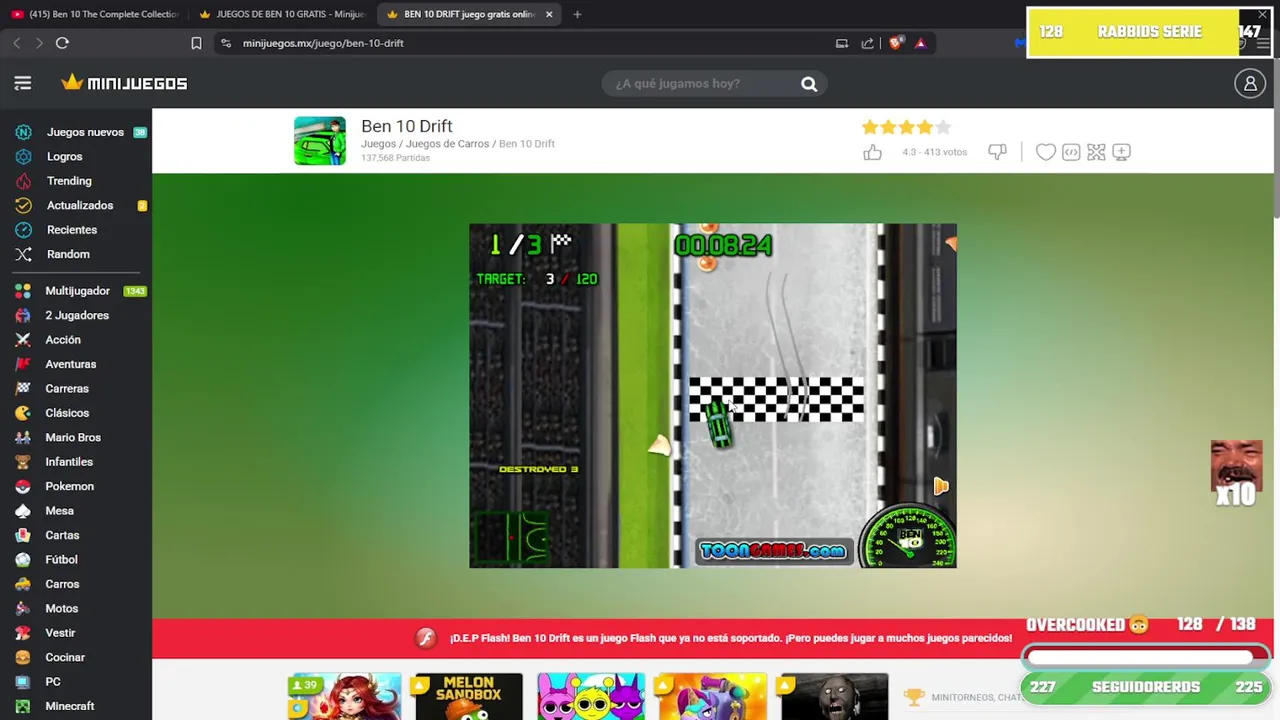1280x720 pixels.
Task: Click the share icon in the address bar
Action: pos(867,43)
